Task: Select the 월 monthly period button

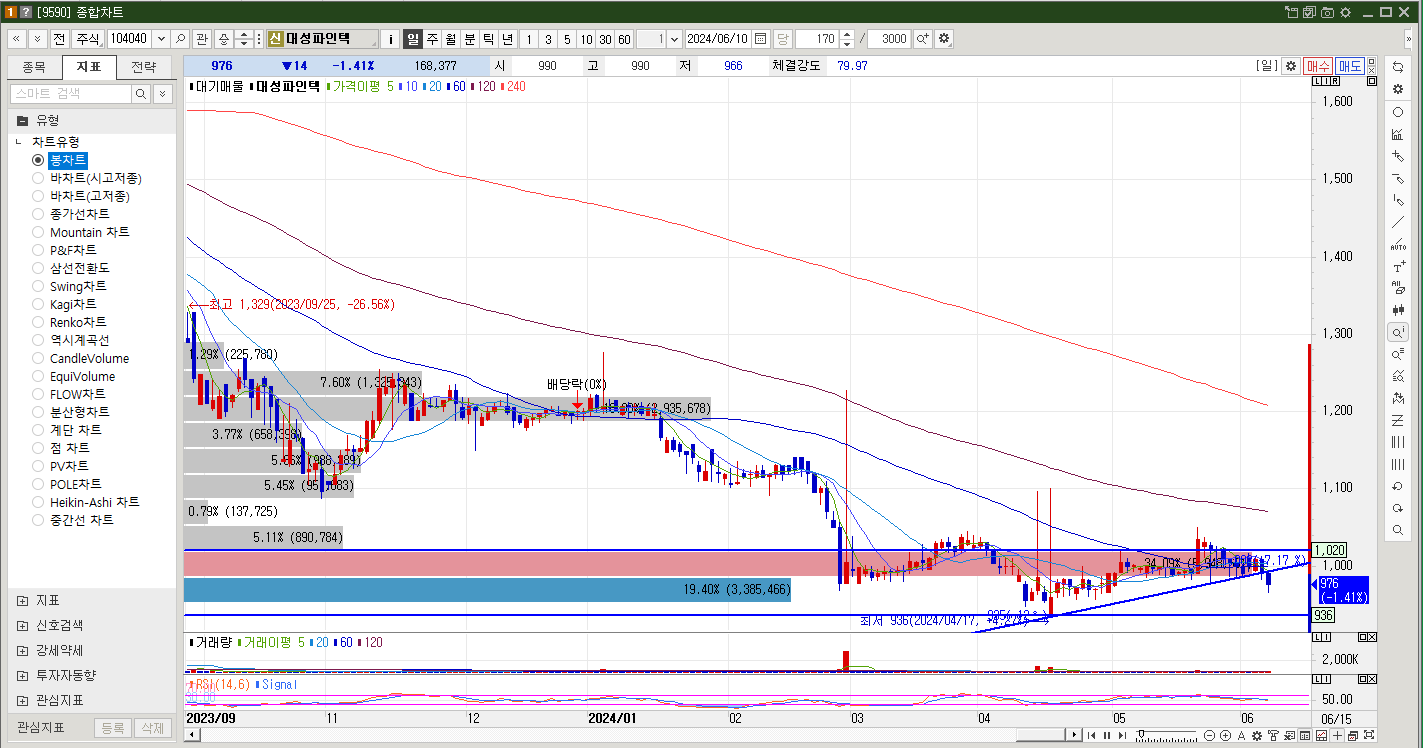Action: (x=451, y=39)
